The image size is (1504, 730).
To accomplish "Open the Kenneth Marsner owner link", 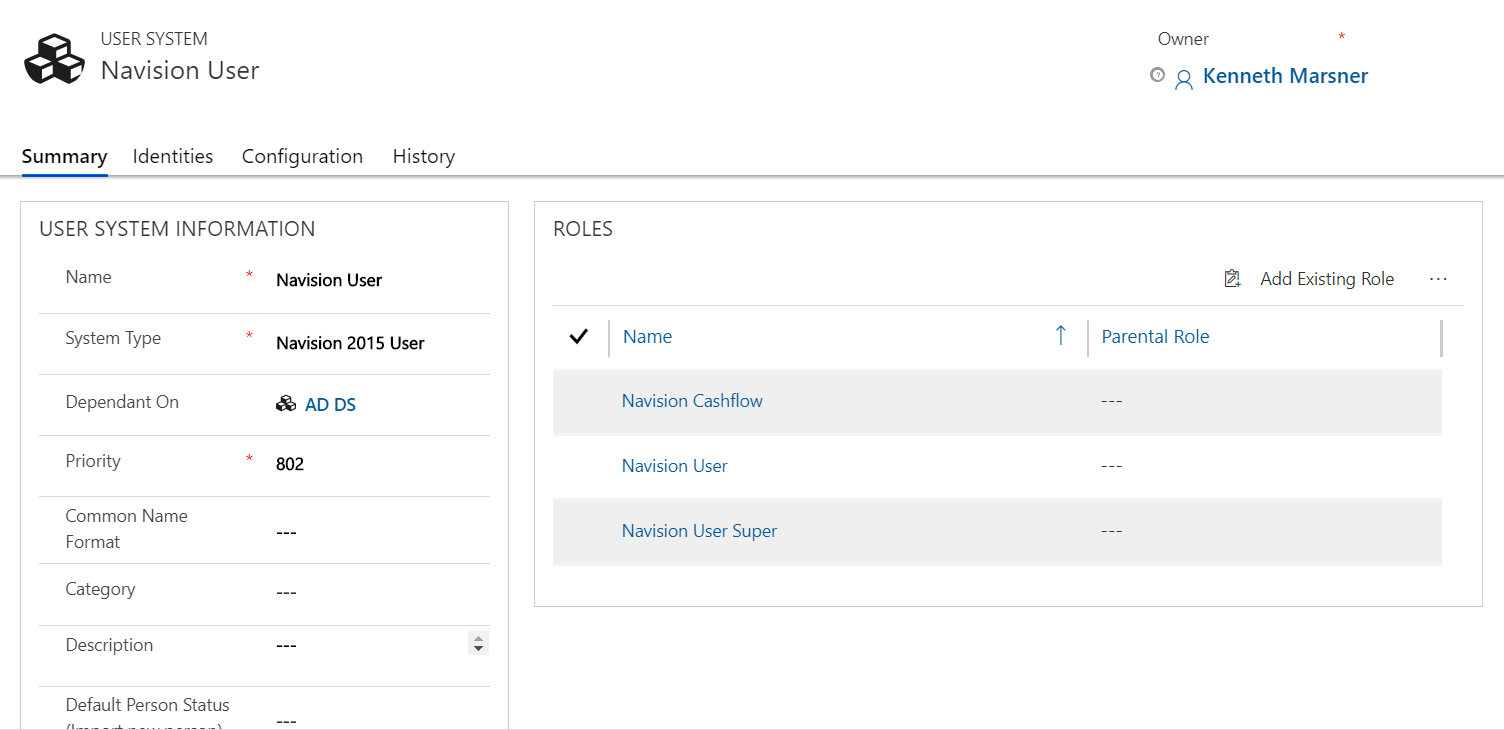I will pos(1285,76).
